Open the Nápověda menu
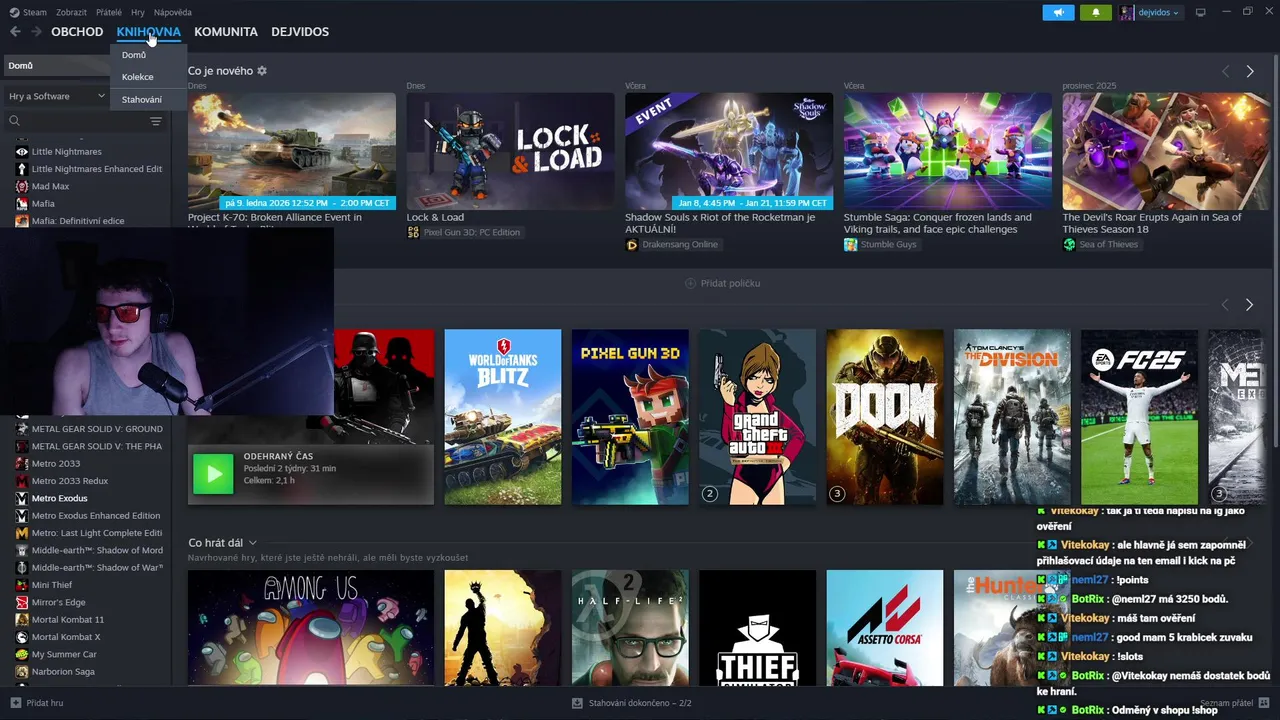Image resolution: width=1280 pixels, height=720 pixels. 173,12
